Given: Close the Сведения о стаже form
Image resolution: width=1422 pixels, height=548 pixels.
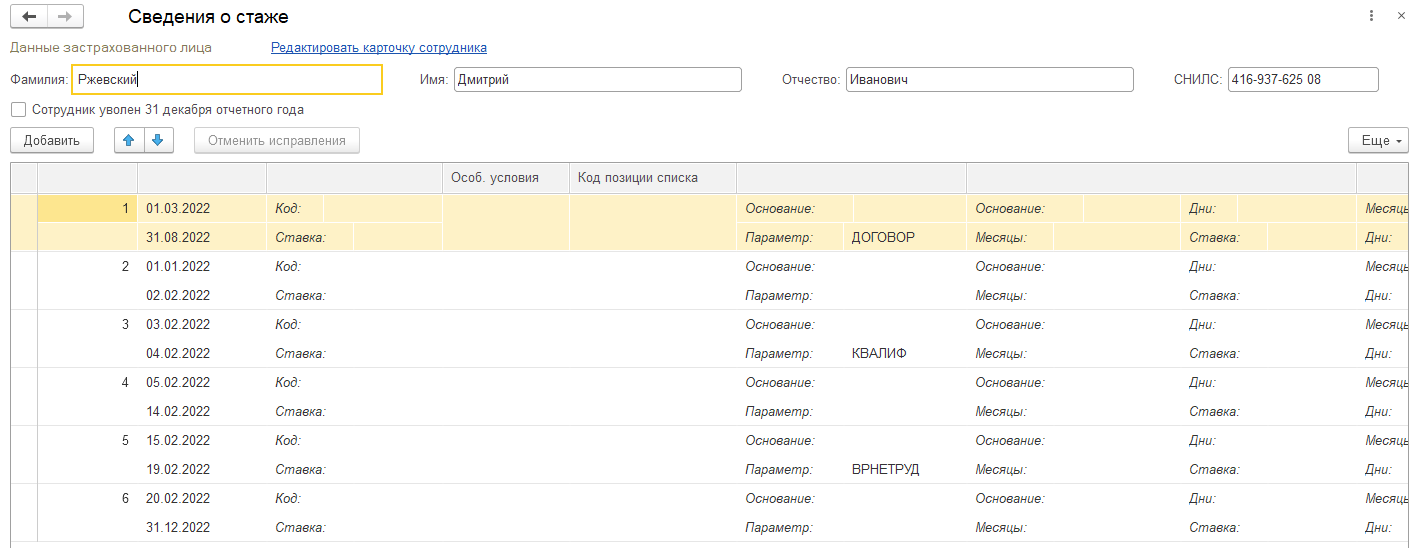Looking at the screenshot, I should tap(1400, 17).
